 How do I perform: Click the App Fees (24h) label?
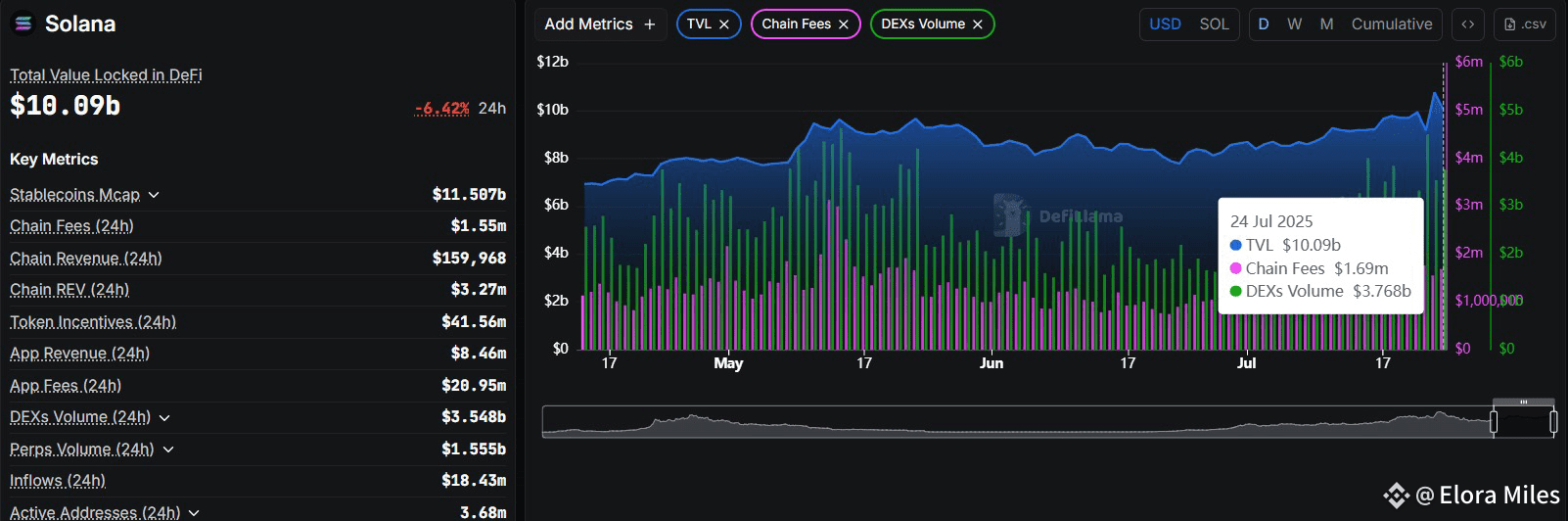click(x=66, y=386)
